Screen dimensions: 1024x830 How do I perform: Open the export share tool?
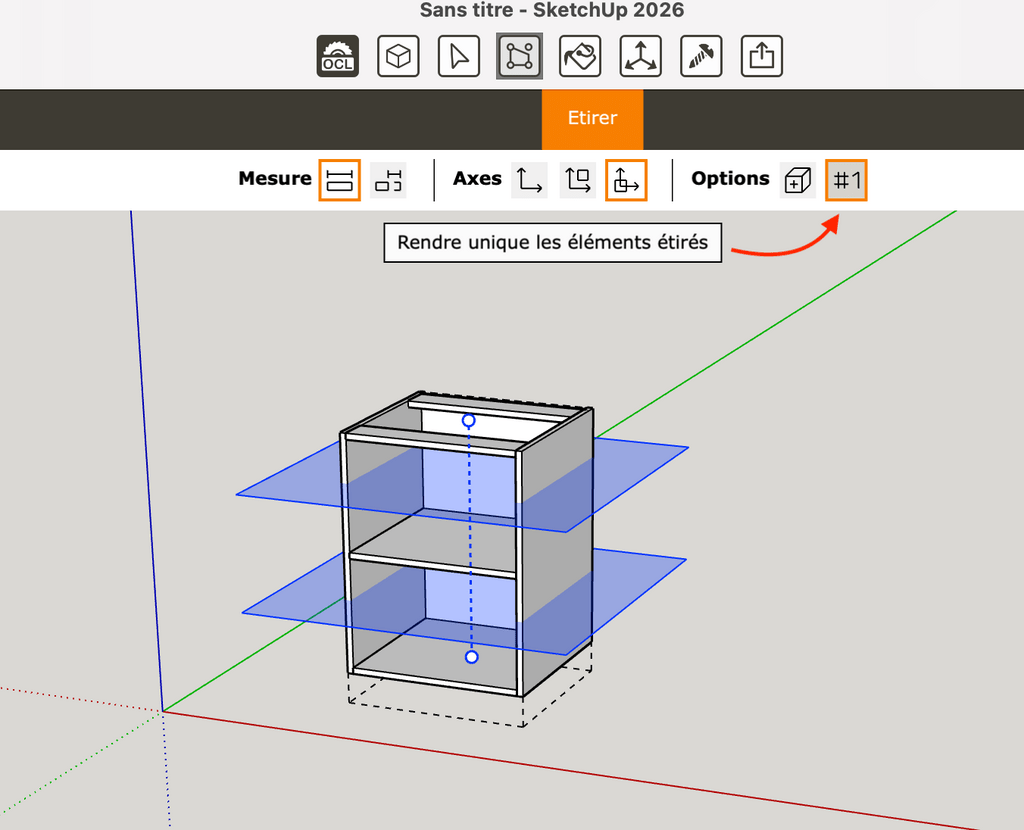[762, 57]
